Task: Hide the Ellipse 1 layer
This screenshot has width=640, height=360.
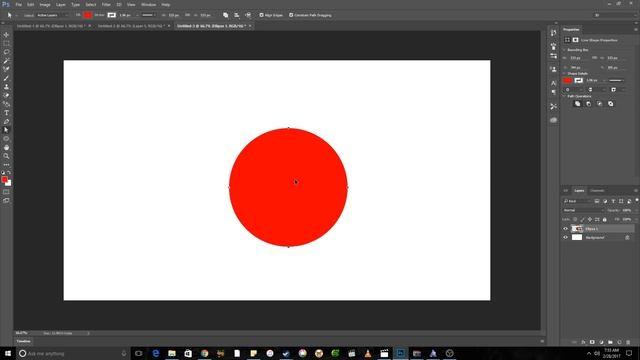Action: pos(565,229)
